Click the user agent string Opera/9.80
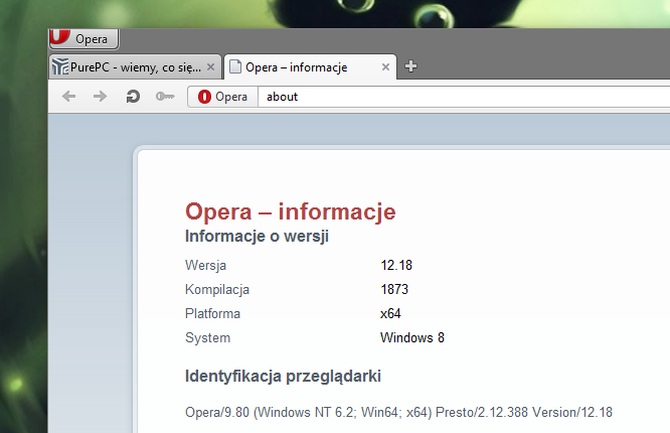 click(x=399, y=412)
